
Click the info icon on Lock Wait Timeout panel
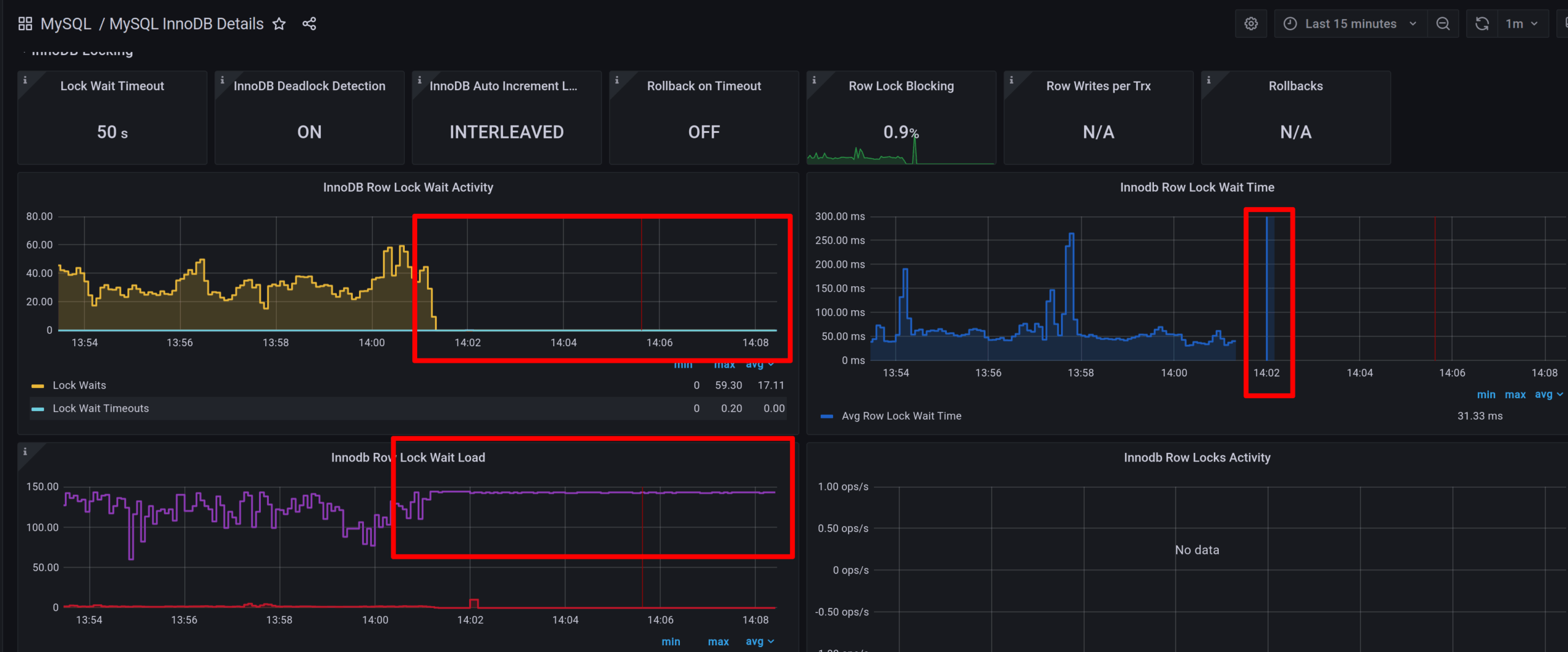click(x=25, y=79)
